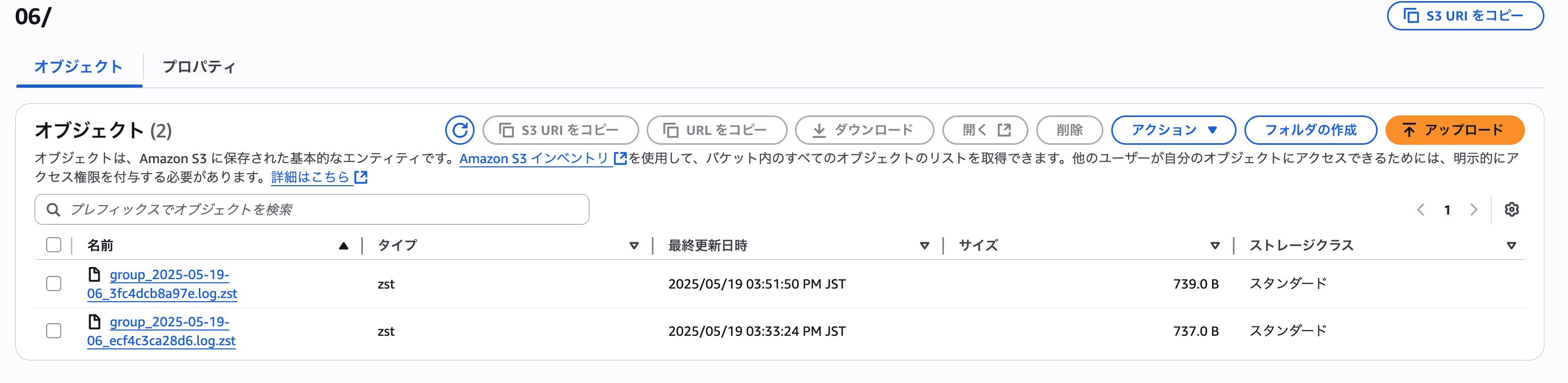Switch to the Properties tab
Screen dimensions: 1568x383
point(198,67)
